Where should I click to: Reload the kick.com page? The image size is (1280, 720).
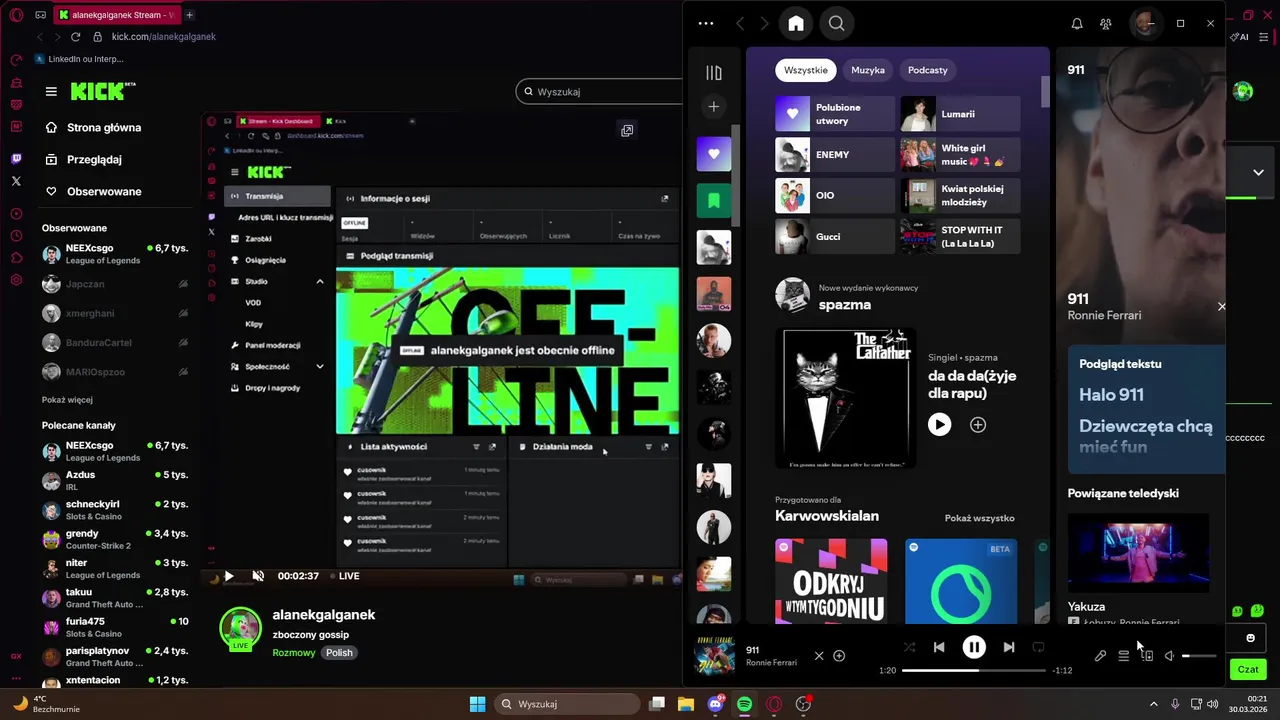click(75, 37)
